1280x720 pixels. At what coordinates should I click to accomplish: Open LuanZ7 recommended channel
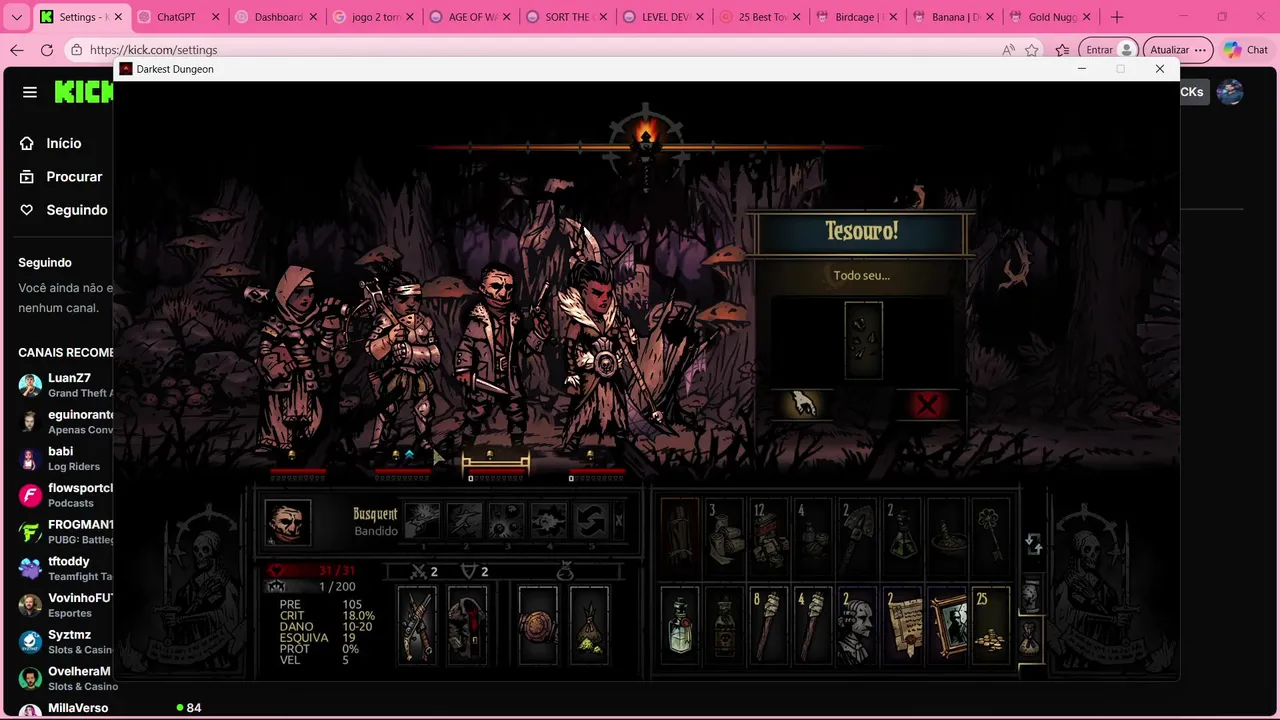(x=66, y=385)
